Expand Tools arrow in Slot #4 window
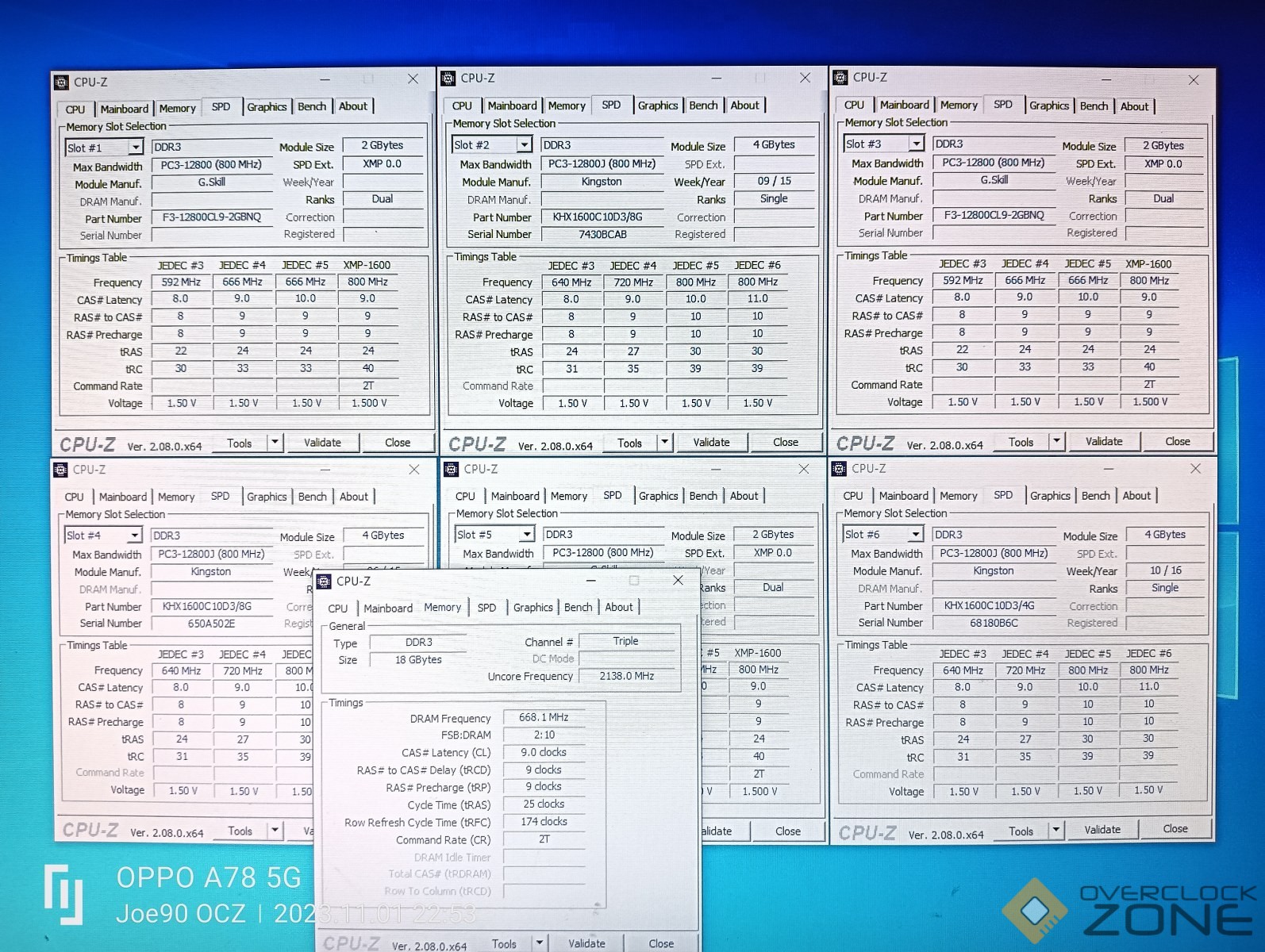 275,831
